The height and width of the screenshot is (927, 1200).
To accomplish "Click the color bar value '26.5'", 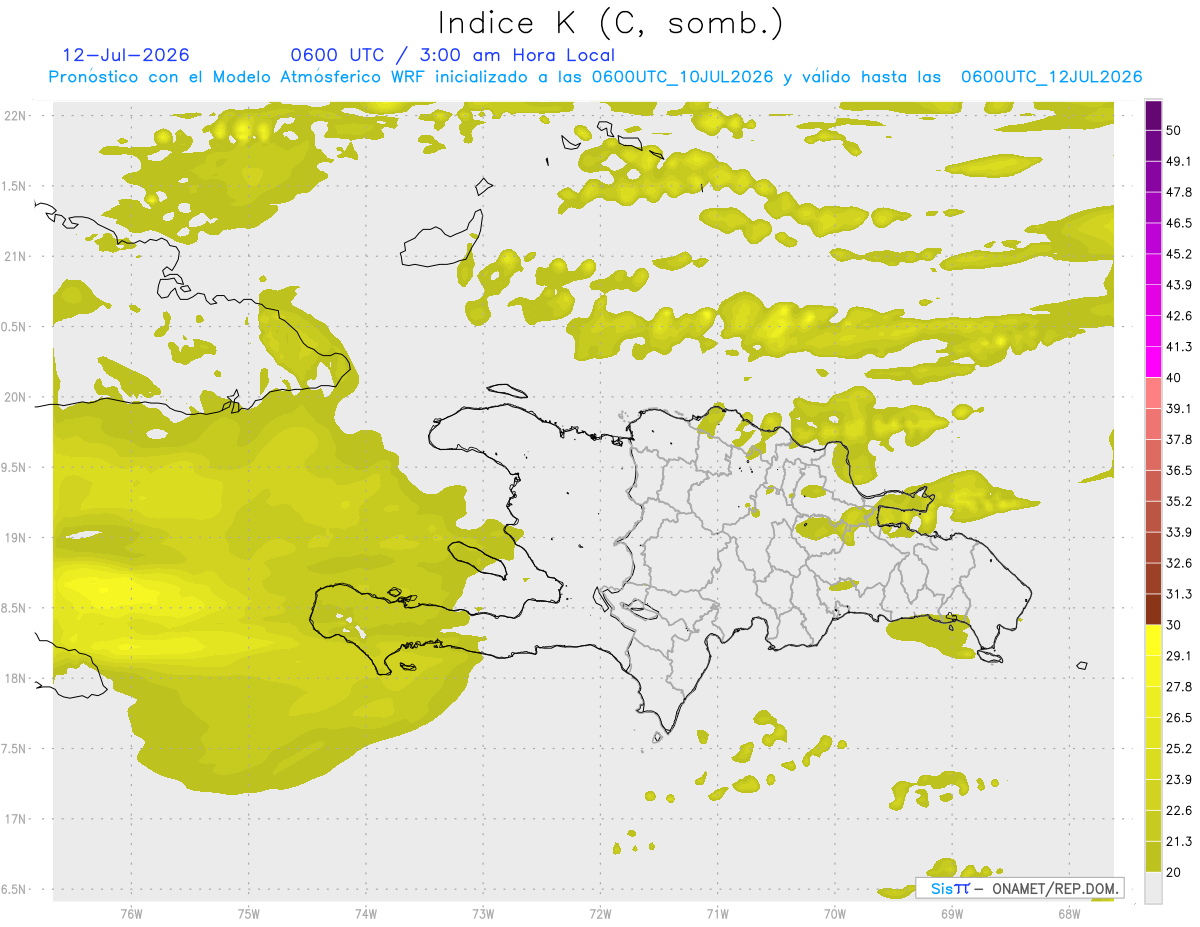I will [1179, 718].
